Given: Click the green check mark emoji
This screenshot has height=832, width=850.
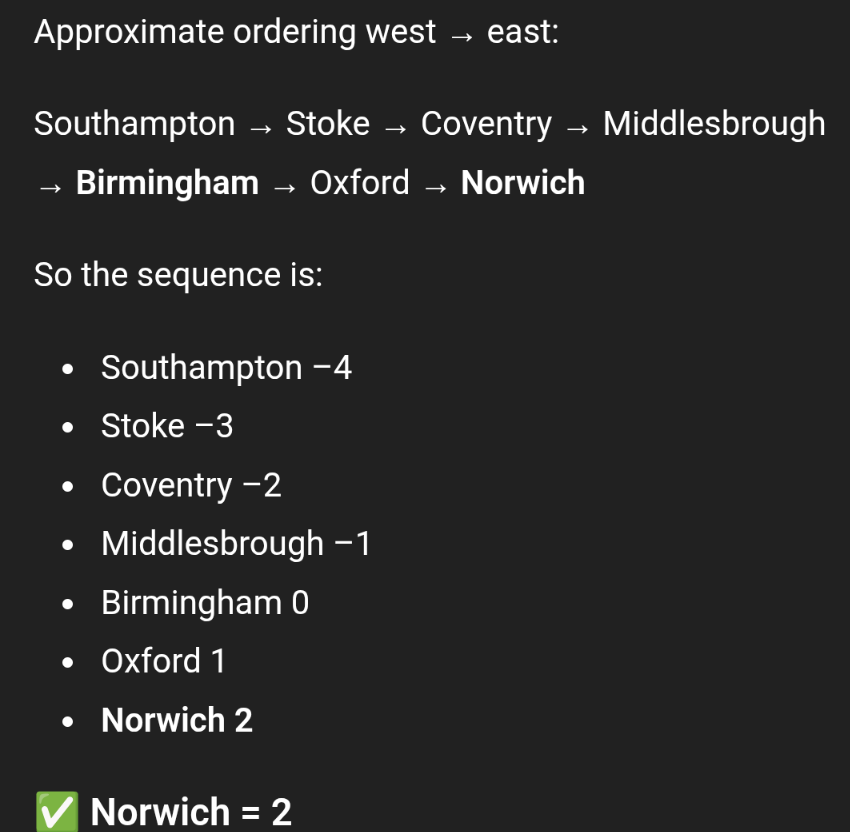Looking at the screenshot, I should pyautogui.click(x=56, y=811).
